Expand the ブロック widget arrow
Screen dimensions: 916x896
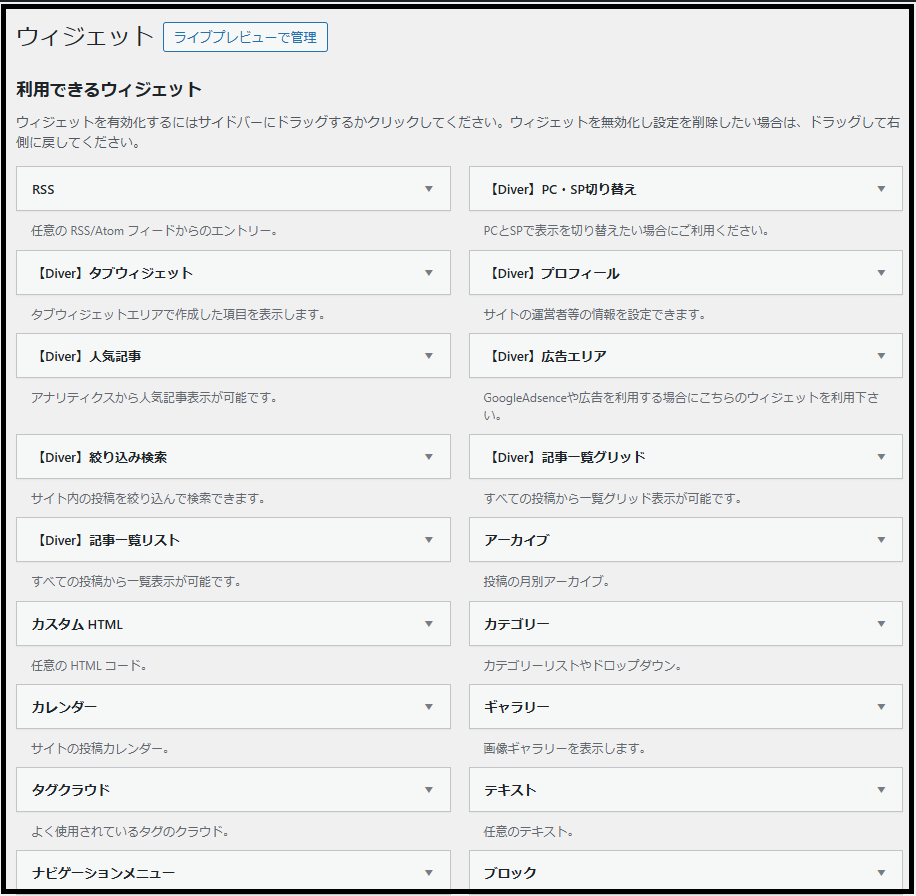point(881,873)
